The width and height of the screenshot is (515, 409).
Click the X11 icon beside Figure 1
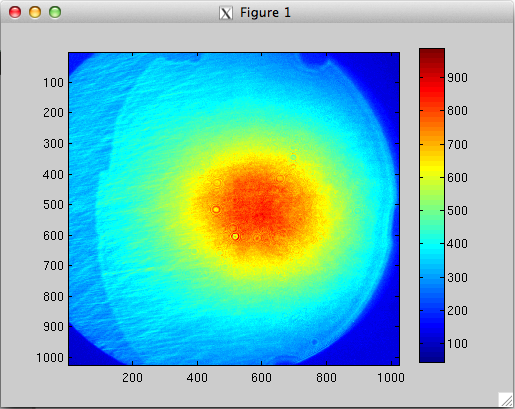coord(226,13)
